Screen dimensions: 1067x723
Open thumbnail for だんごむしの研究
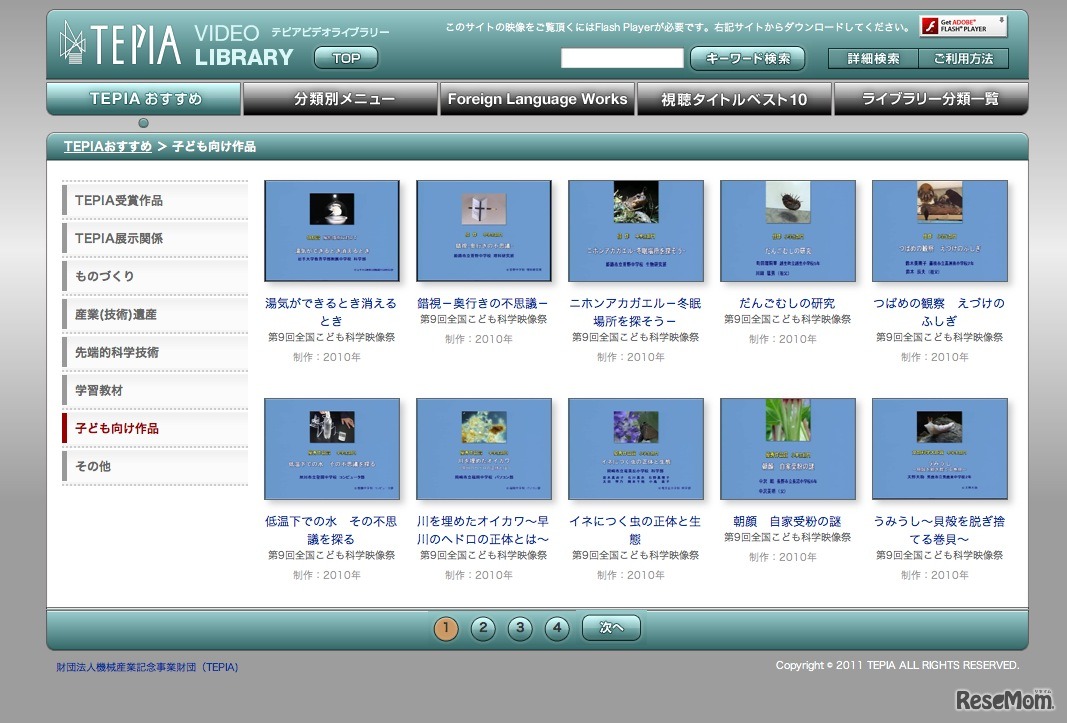(788, 231)
